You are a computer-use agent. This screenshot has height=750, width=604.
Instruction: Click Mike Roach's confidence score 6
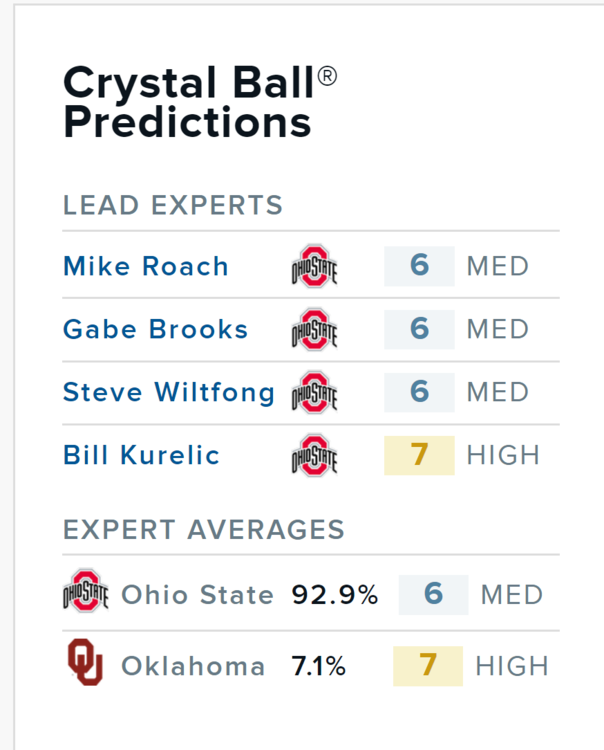click(419, 266)
